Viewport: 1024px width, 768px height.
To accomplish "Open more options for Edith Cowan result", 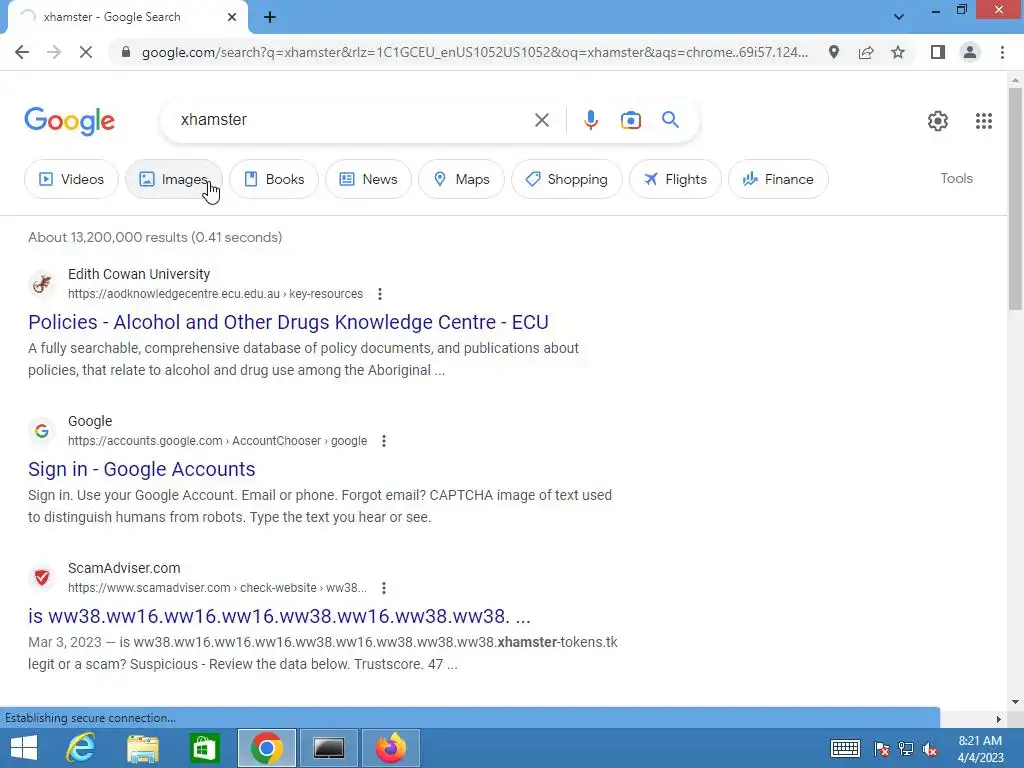I will click(x=379, y=294).
